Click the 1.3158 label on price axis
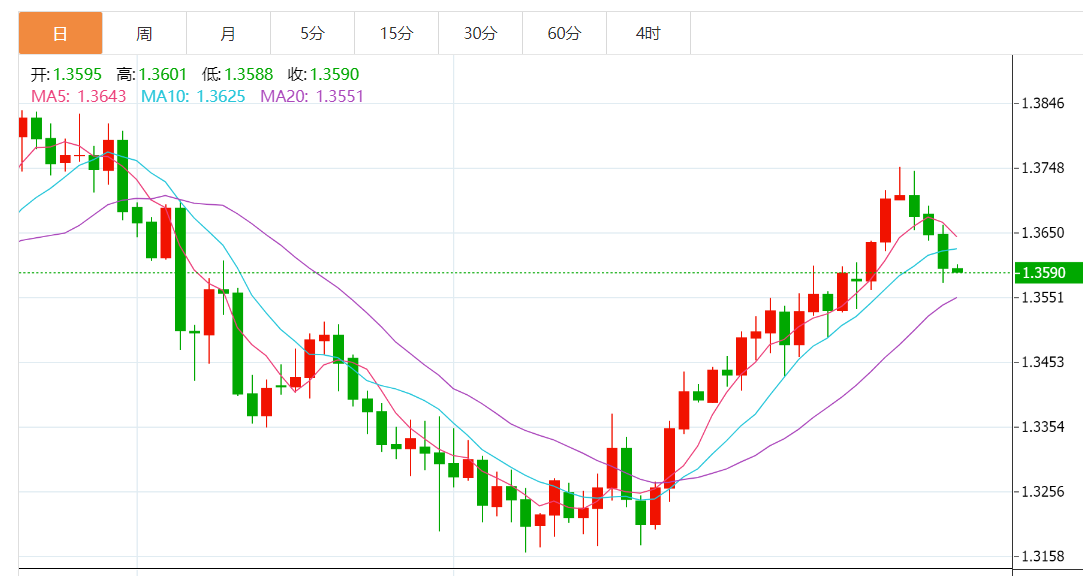 tap(1043, 556)
